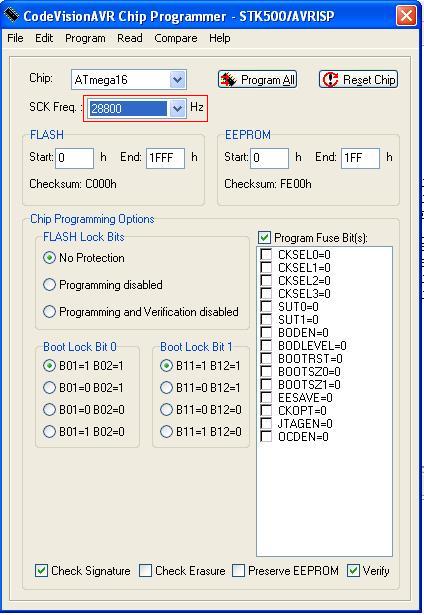Enable the Check Erasure checkbox
Viewport: 424px width, 615px height.
146,570
